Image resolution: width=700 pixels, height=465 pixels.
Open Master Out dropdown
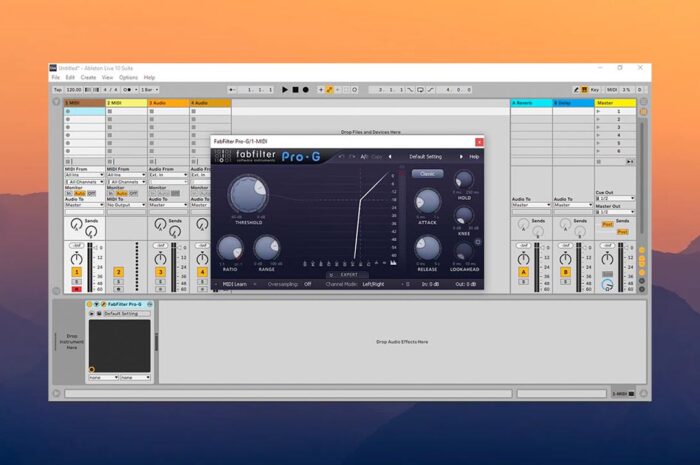615,212
